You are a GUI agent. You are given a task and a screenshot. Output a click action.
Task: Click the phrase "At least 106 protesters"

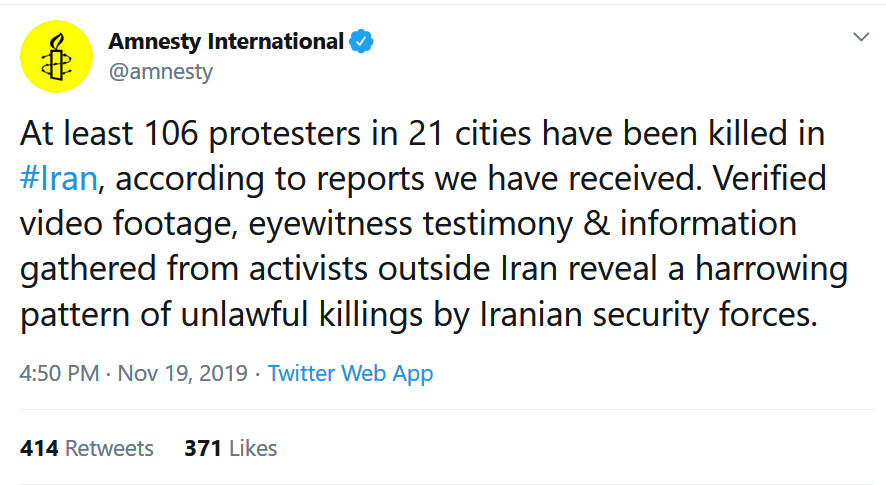point(160,135)
